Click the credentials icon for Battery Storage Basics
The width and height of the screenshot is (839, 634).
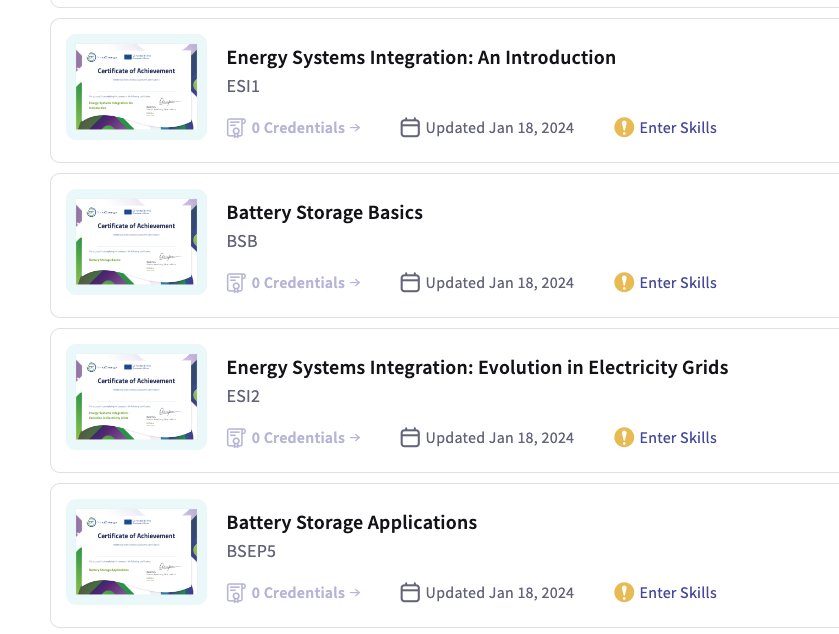click(x=236, y=283)
